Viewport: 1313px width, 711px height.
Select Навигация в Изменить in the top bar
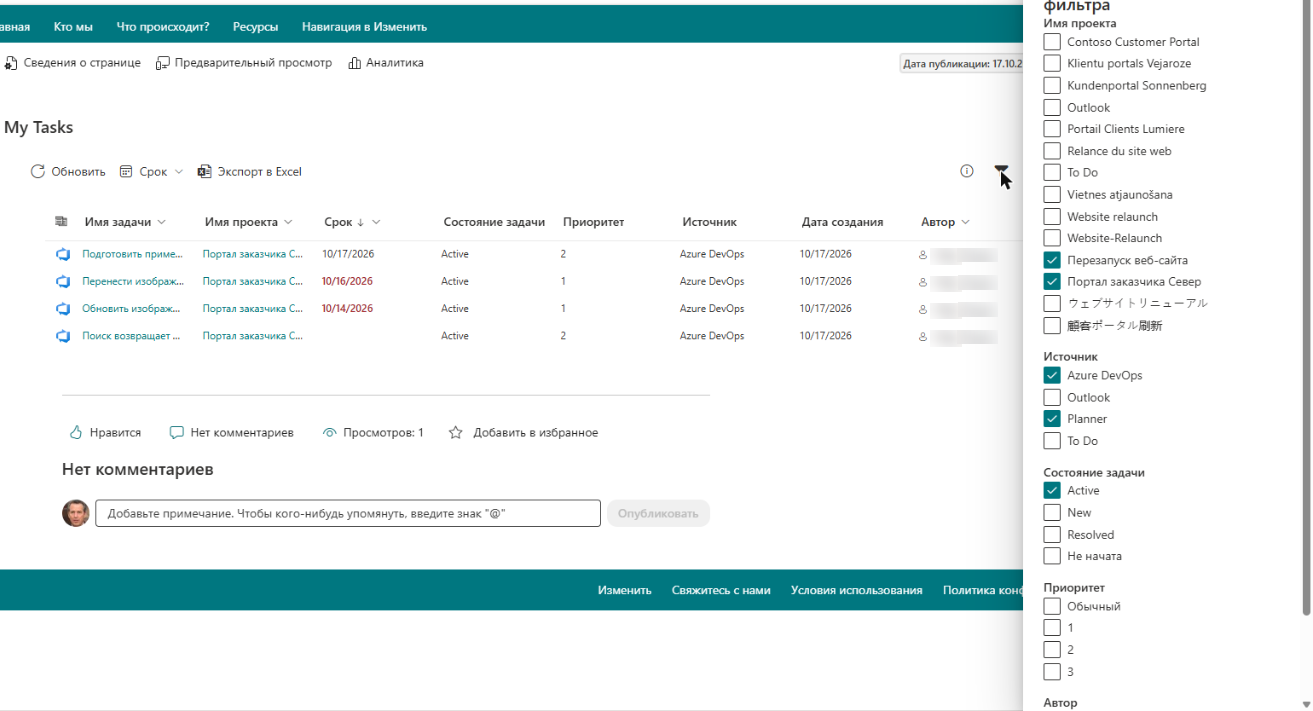click(x=364, y=27)
